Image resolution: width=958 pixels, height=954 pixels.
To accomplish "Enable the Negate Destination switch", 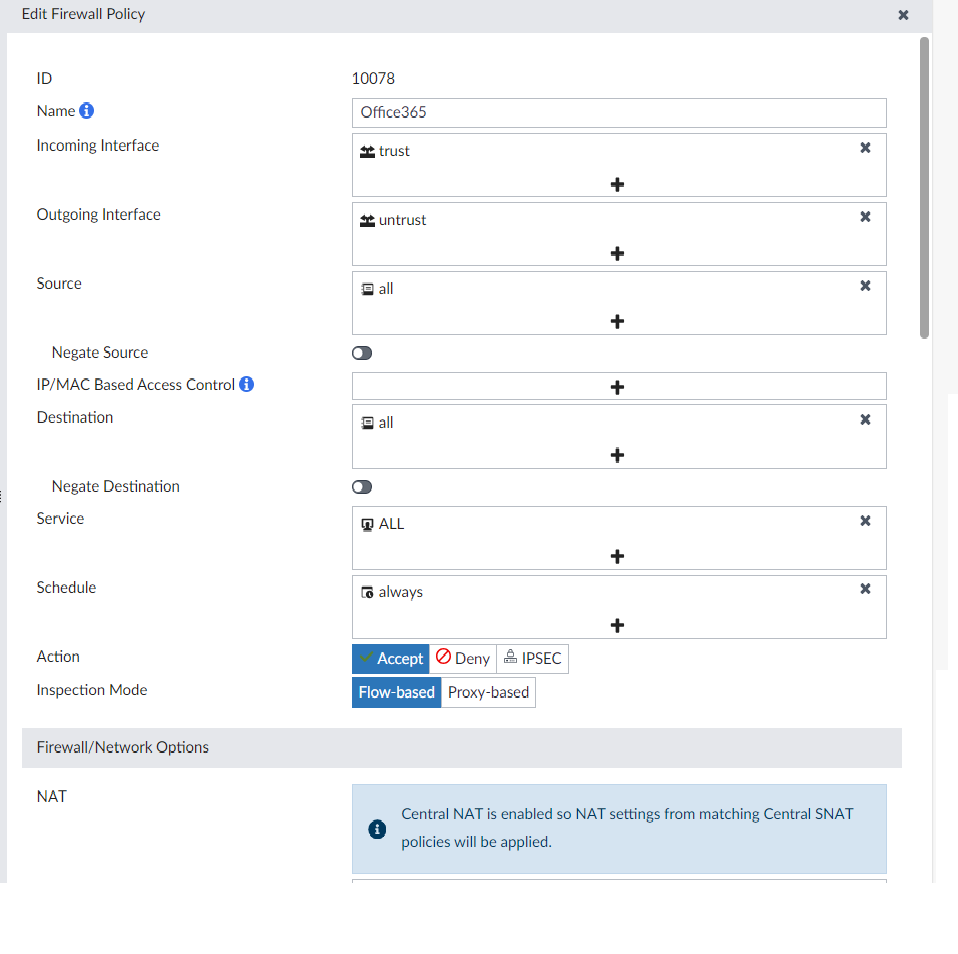I will (x=362, y=487).
